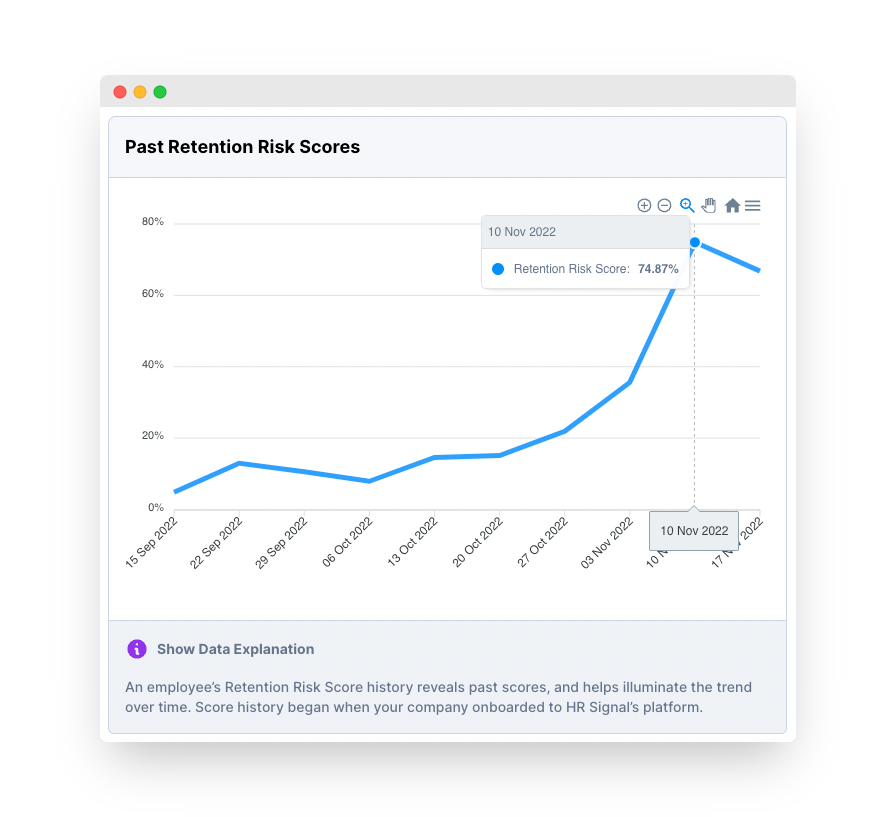Viewport: 896px width, 817px height.
Task: Click the chart zoom in plus icon
Action: (644, 206)
